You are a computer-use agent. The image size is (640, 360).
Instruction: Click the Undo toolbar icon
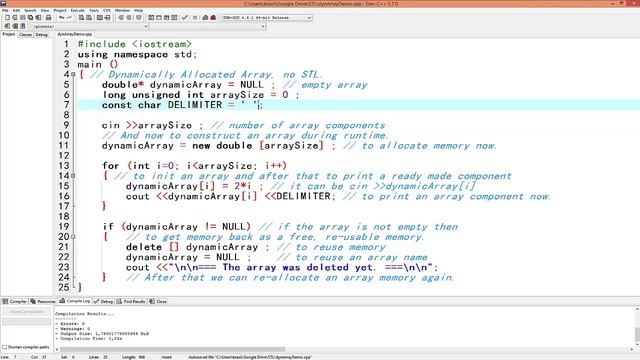coord(61,18)
